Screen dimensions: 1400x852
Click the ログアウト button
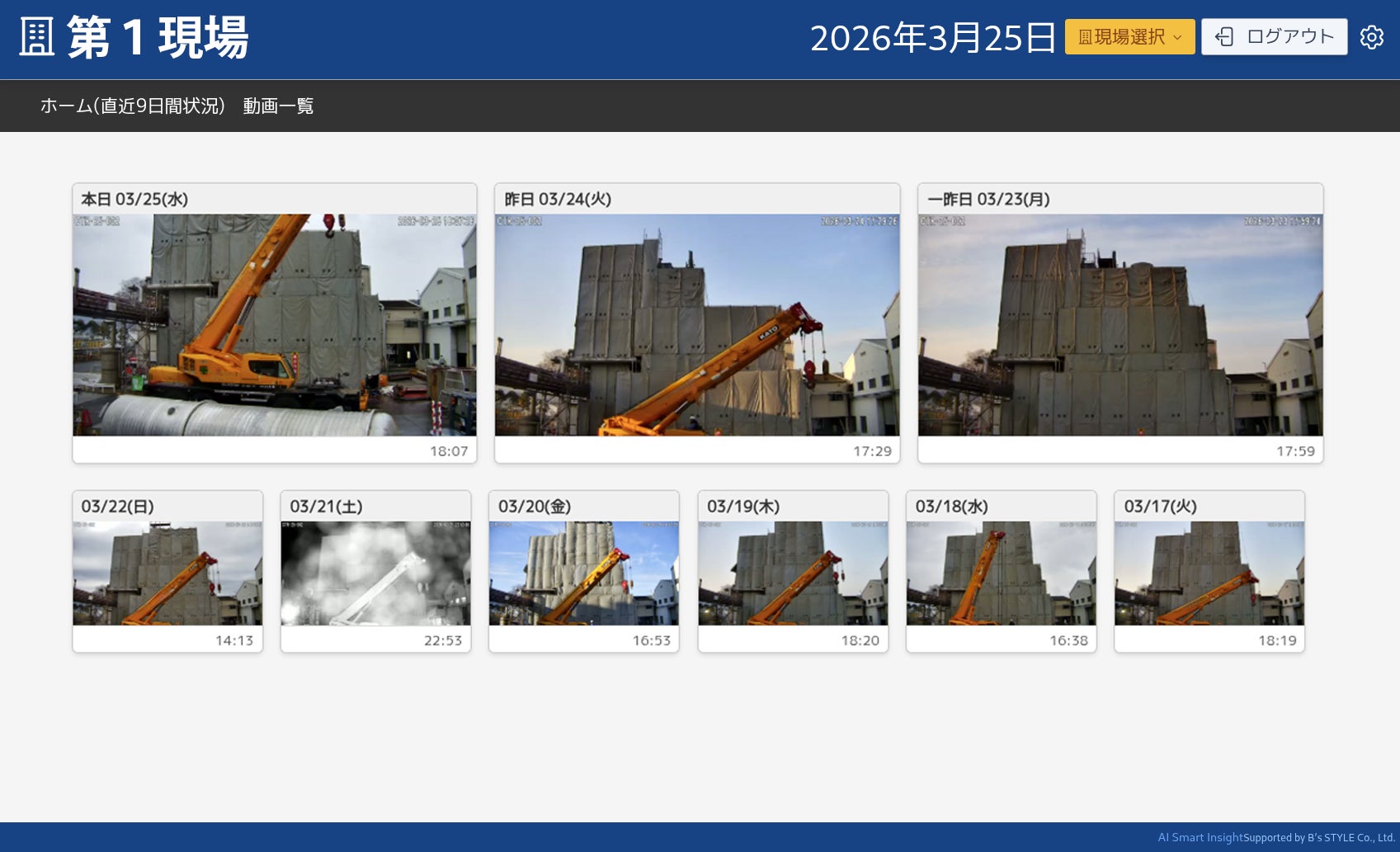(x=1274, y=37)
